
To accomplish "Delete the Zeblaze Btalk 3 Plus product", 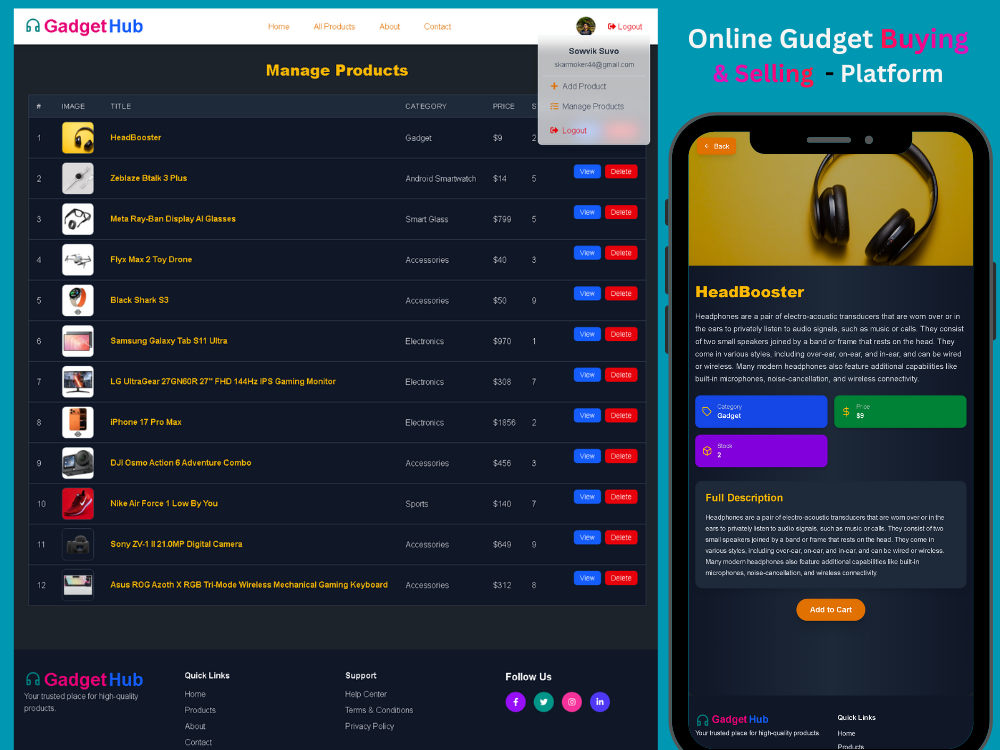I will pyautogui.click(x=621, y=172).
